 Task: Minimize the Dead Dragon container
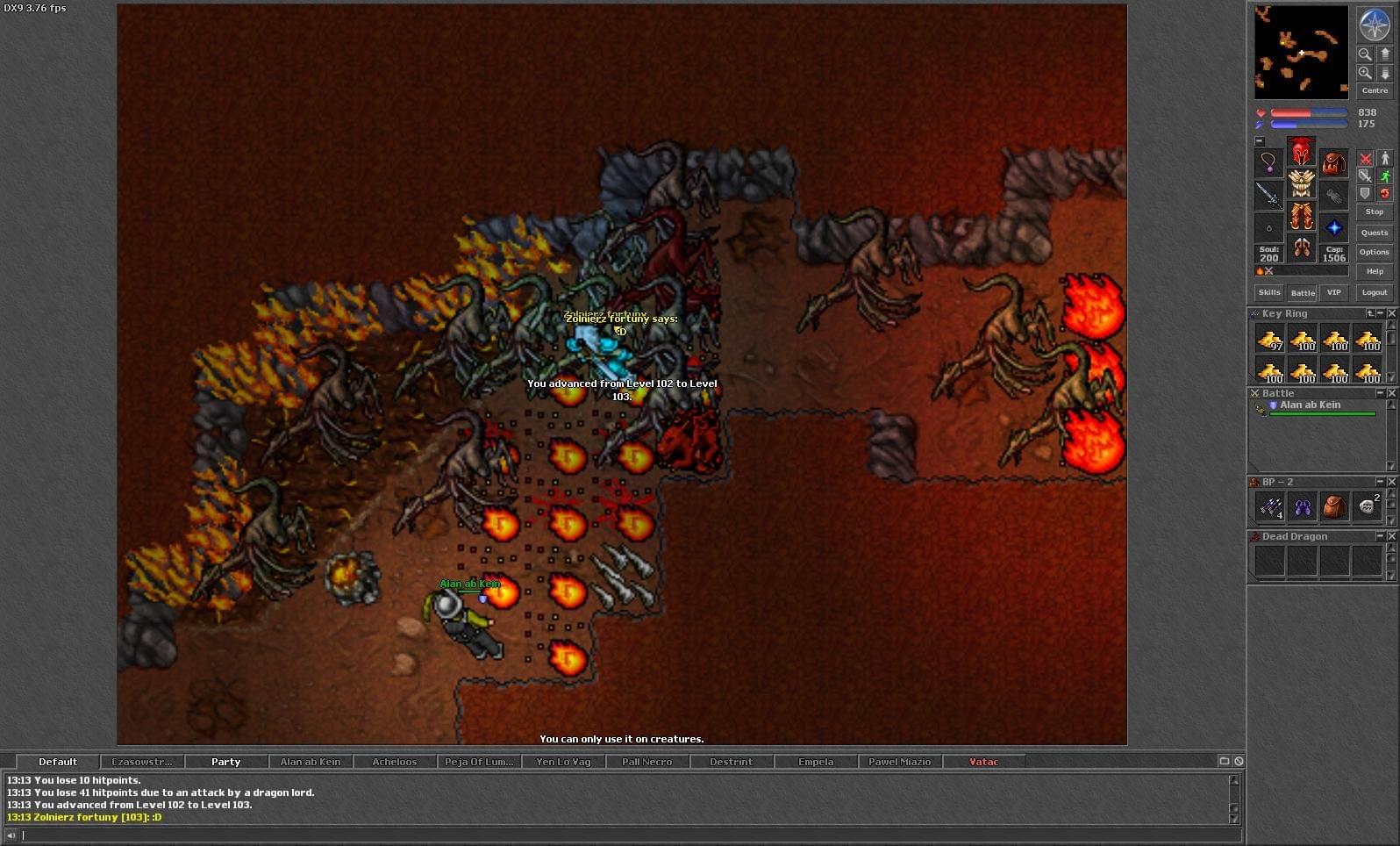click(x=1380, y=536)
